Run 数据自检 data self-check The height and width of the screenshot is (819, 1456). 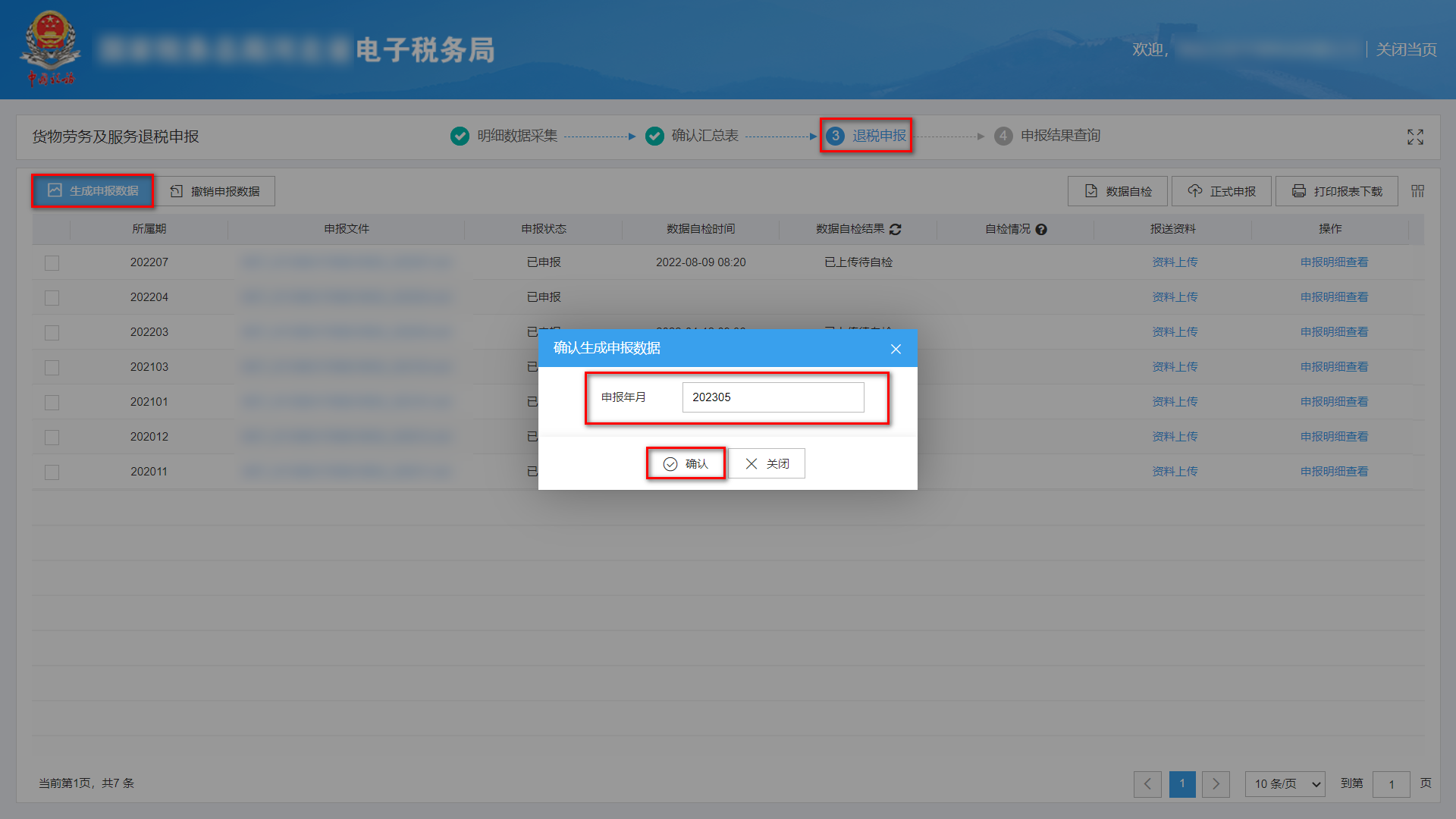(x=1117, y=190)
